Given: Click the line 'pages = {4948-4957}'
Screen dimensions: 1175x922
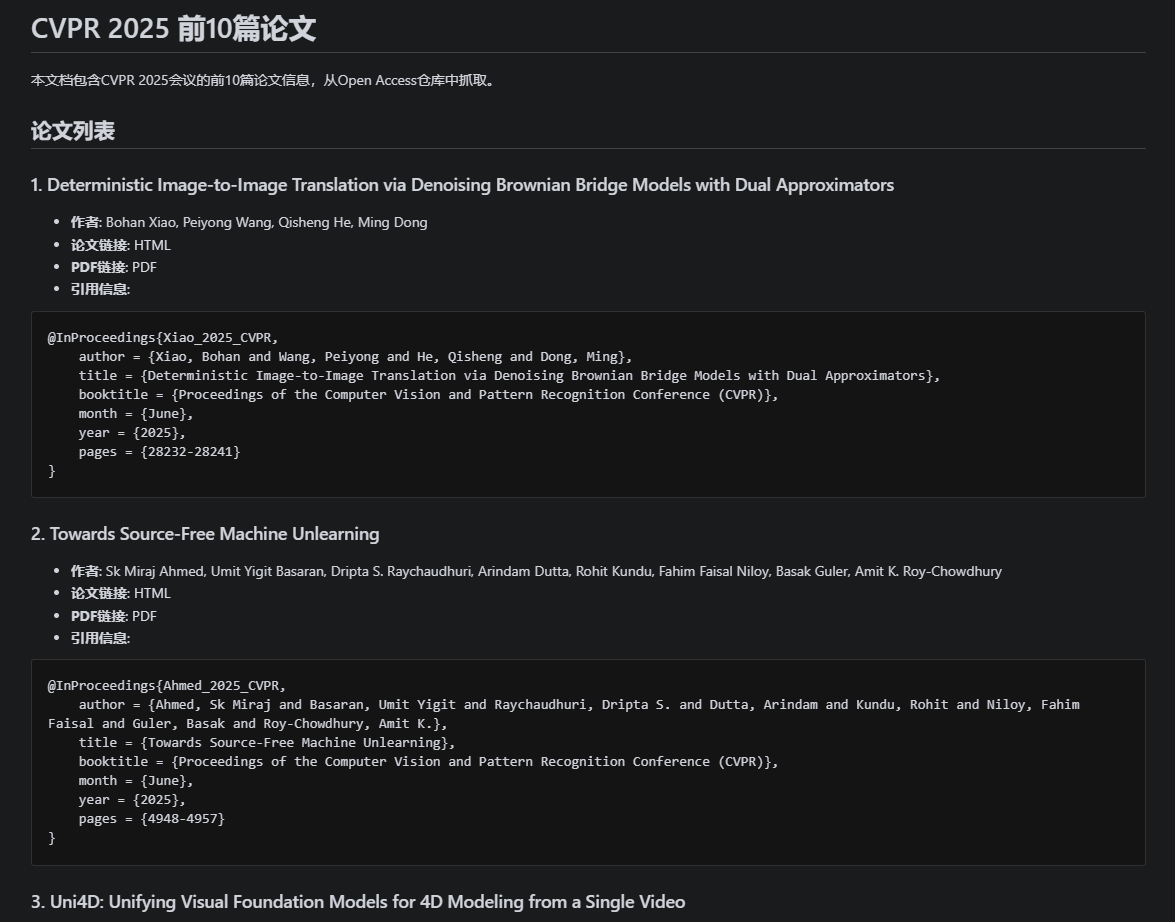Looking at the screenshot, I should coord(151,819).
